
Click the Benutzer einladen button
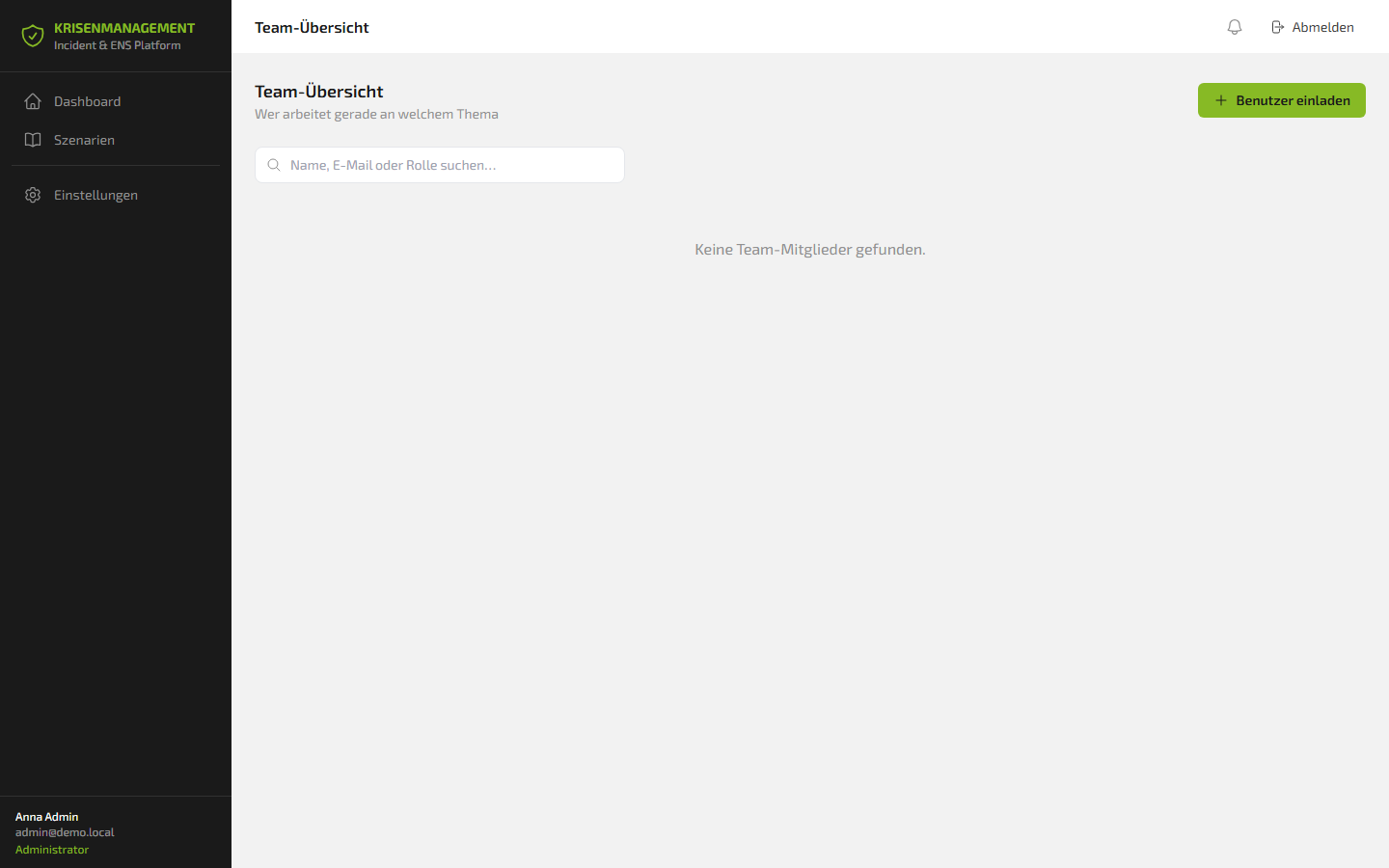1281,100
